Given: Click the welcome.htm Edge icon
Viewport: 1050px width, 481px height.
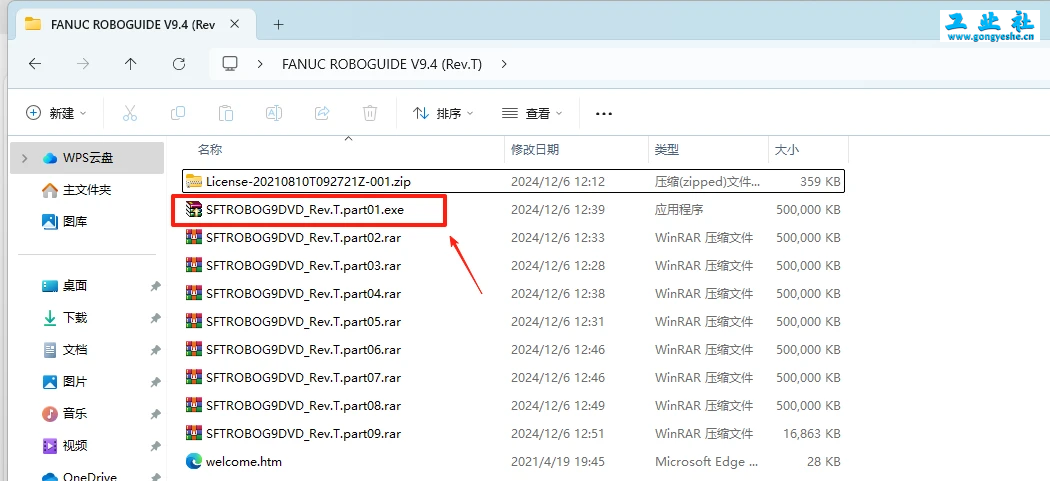Looking at the screenshot, I should (194, 462).
